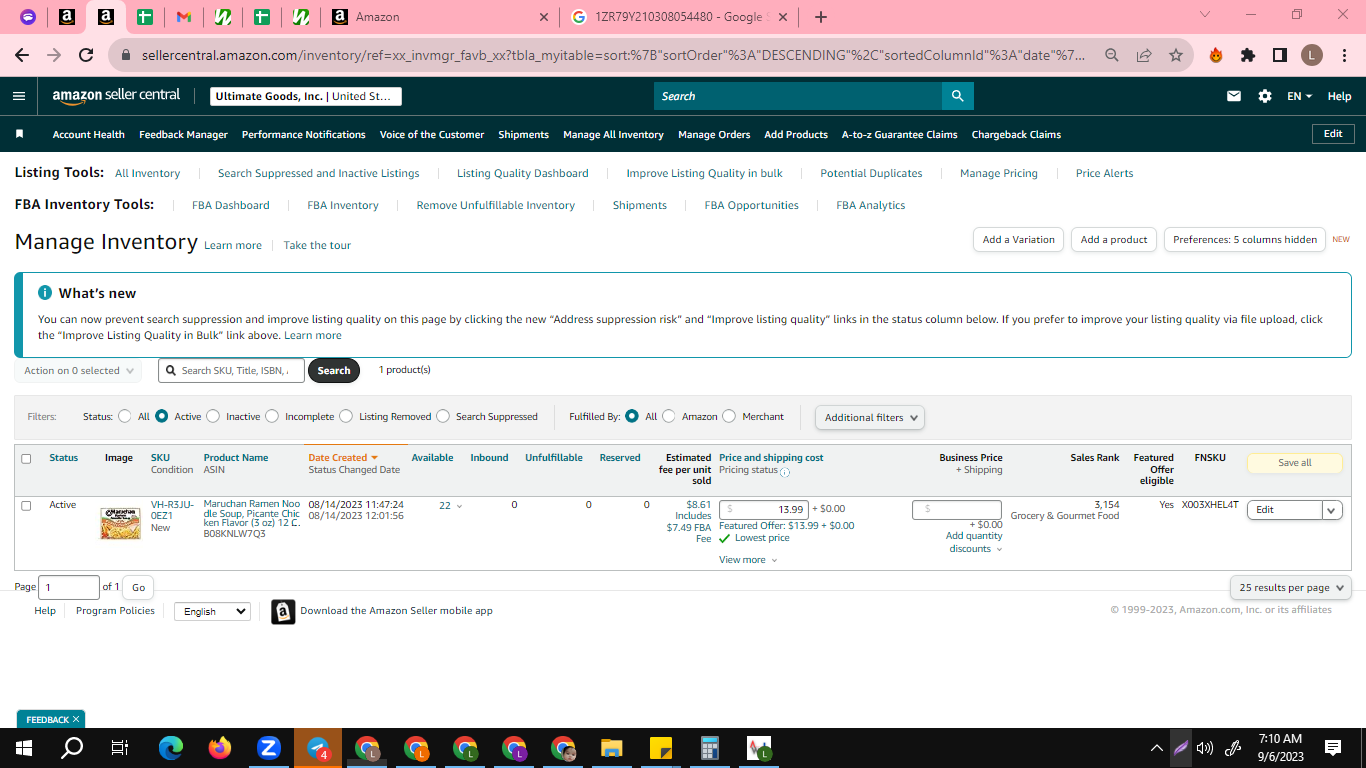Screen dimensions: 1366x768
Task: Open Microsoft Edge from the taskbar
Action: click(171, 748)
